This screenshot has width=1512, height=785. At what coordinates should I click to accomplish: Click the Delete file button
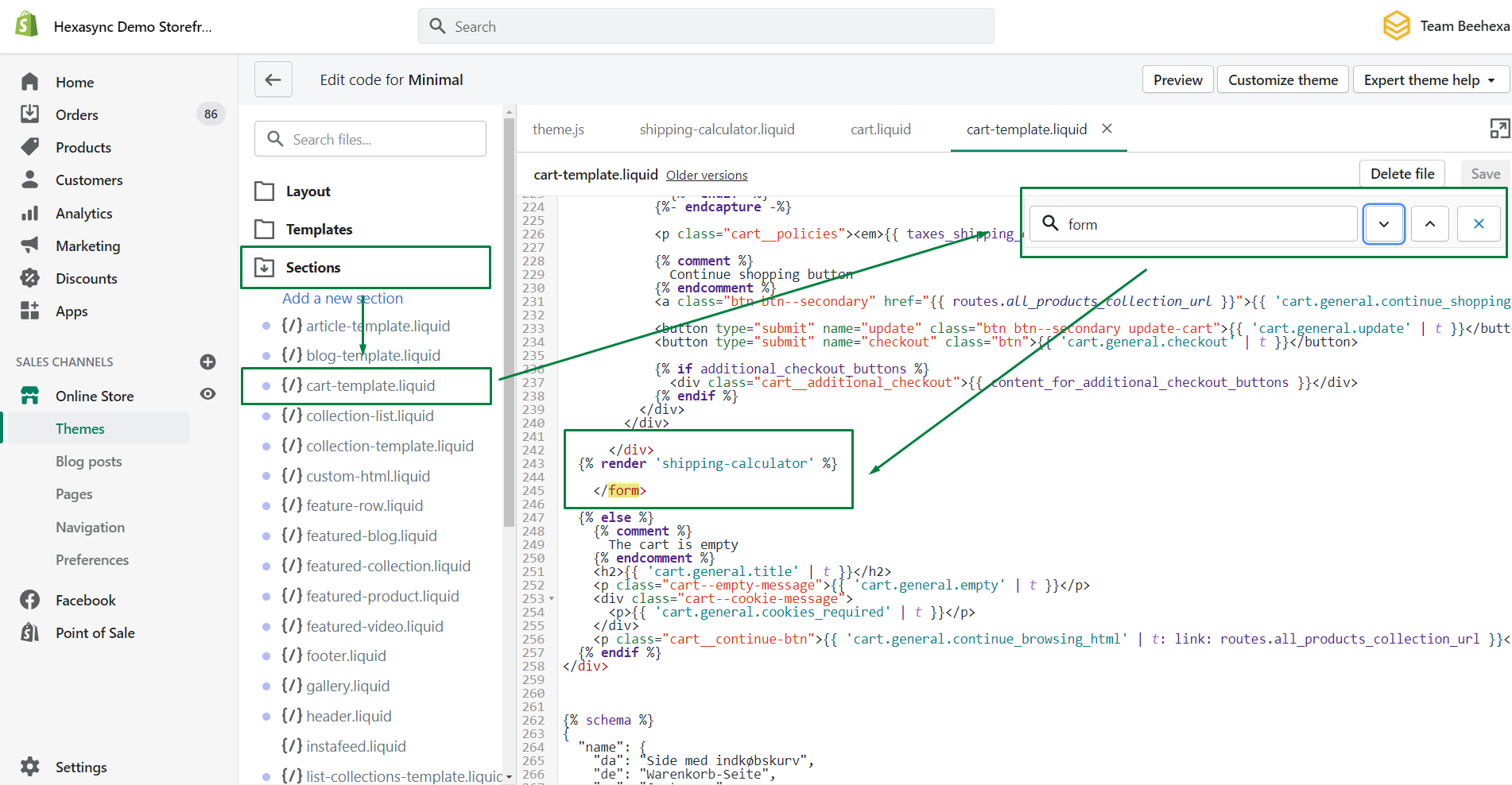tap(1402, 173)
